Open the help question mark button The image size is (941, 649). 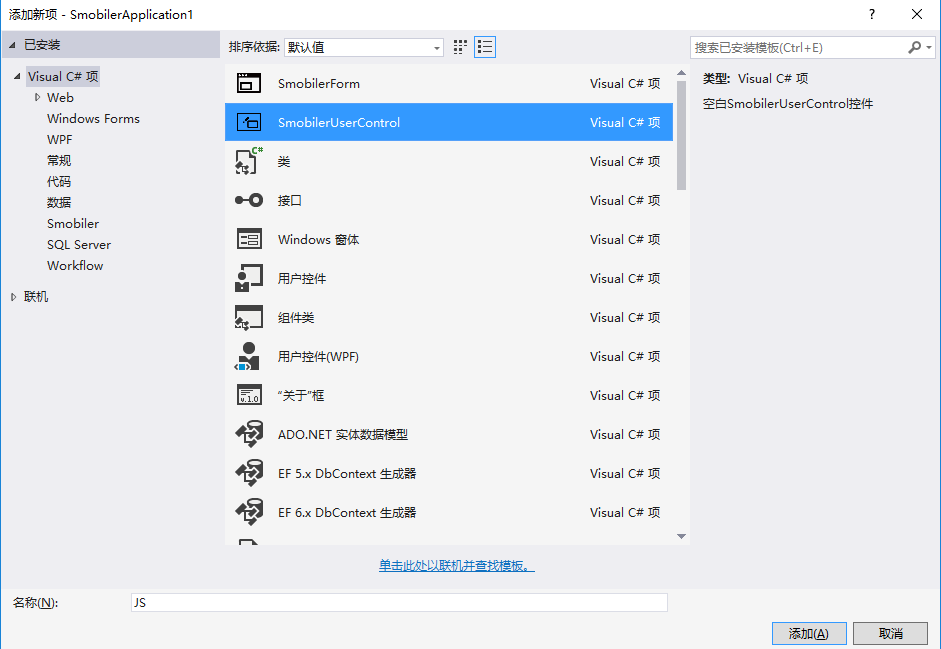click(872, 14)
